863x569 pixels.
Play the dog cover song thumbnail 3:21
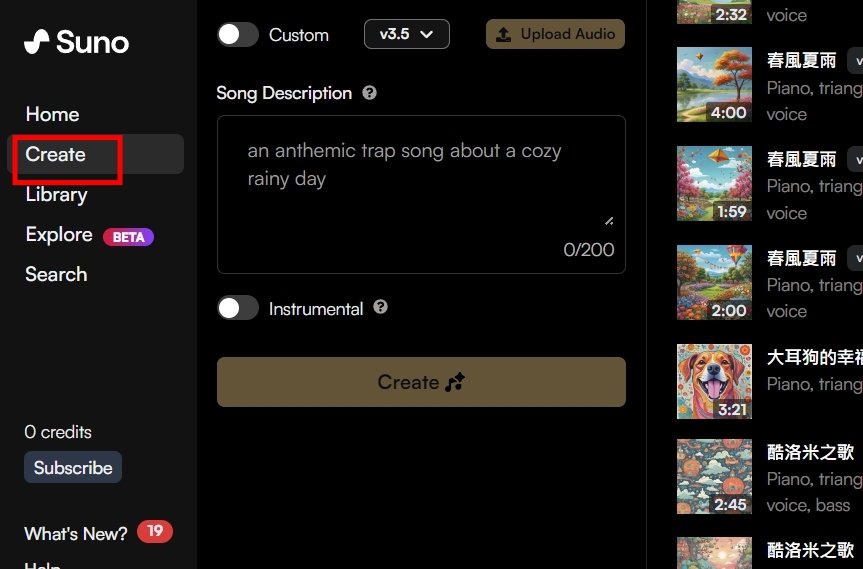[714, 381]
